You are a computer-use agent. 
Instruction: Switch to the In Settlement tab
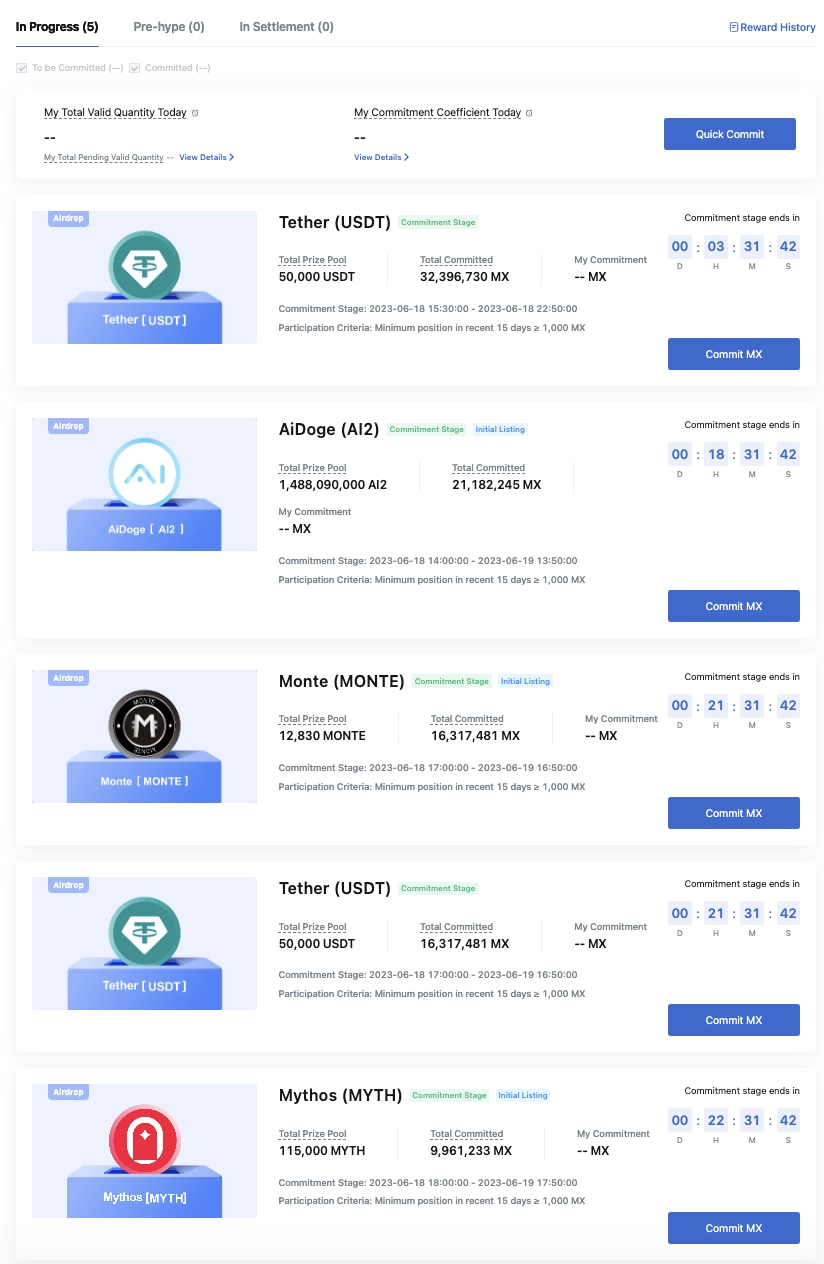(287, 27)
